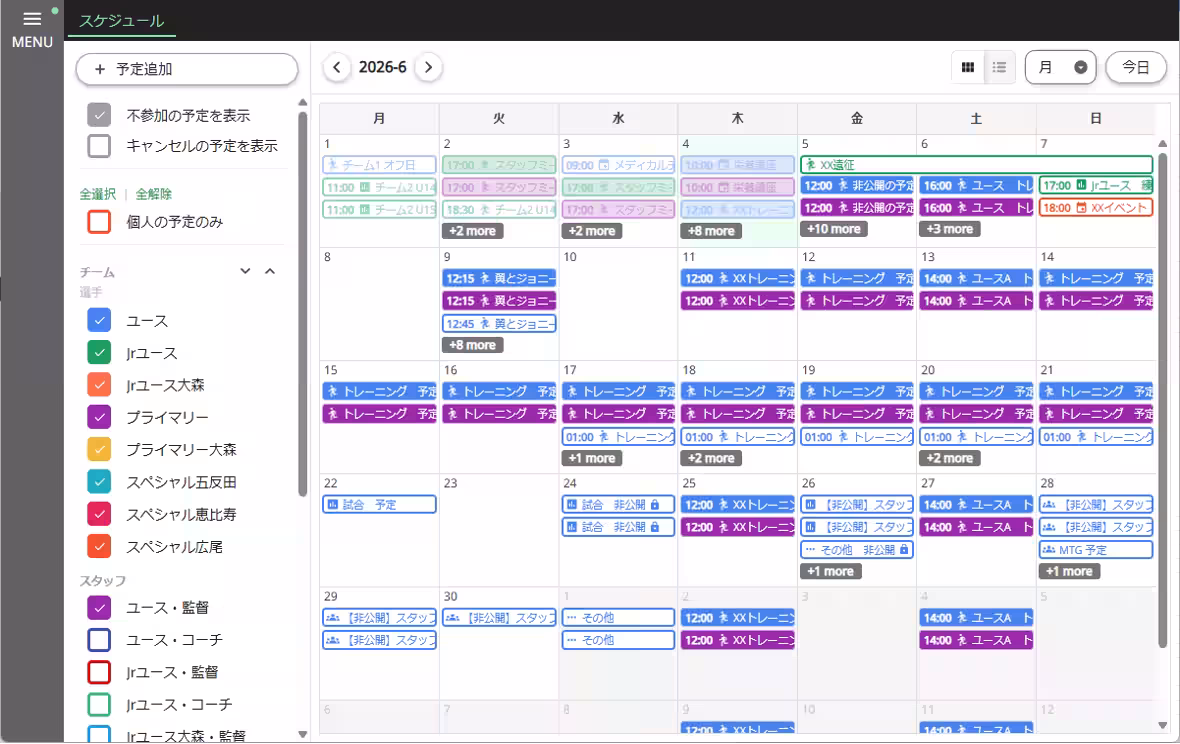Uncheck スペシャル広尾 checkbox
The height and width of the screenshot is (744, 1180).
tap(99, 547)
